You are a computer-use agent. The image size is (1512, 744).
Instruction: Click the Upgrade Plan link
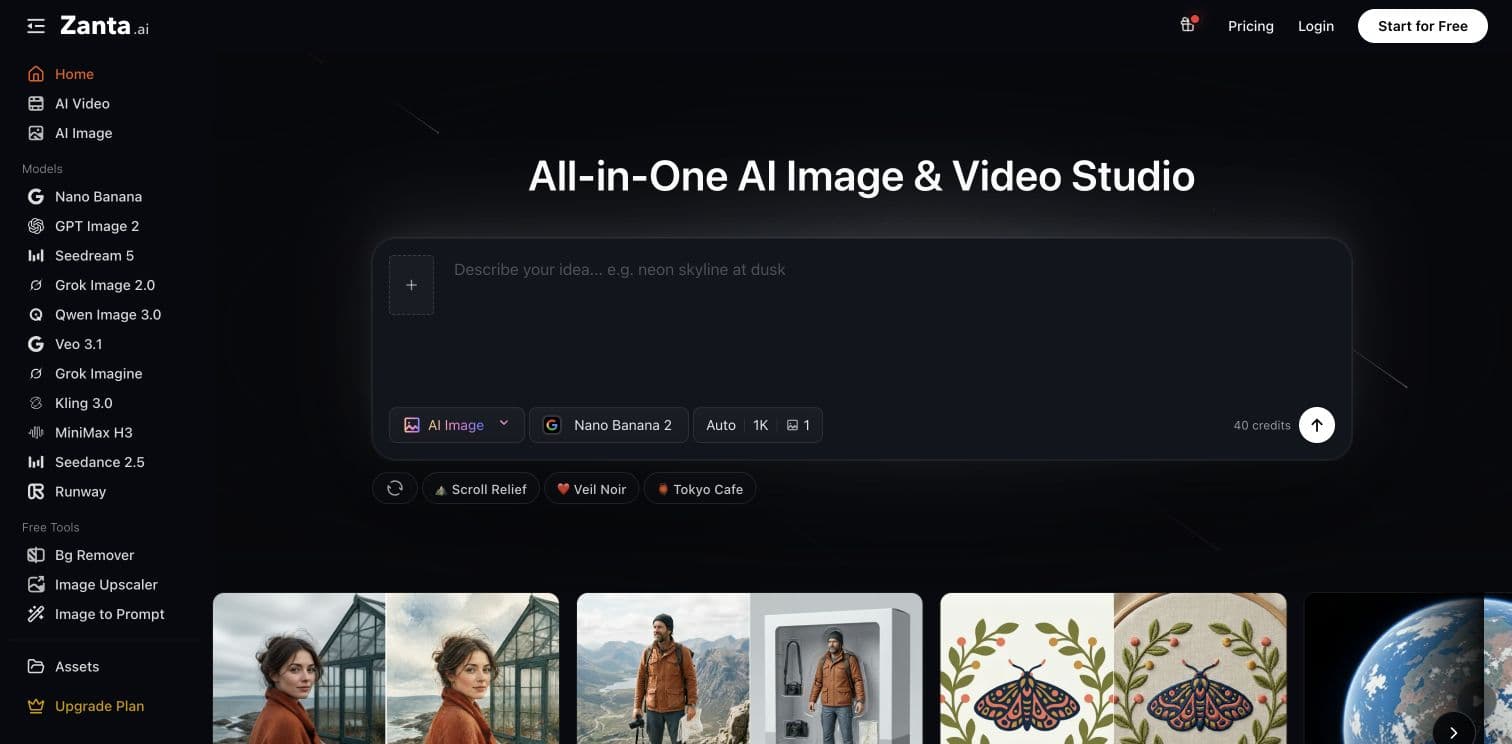(x=100, y=706)
